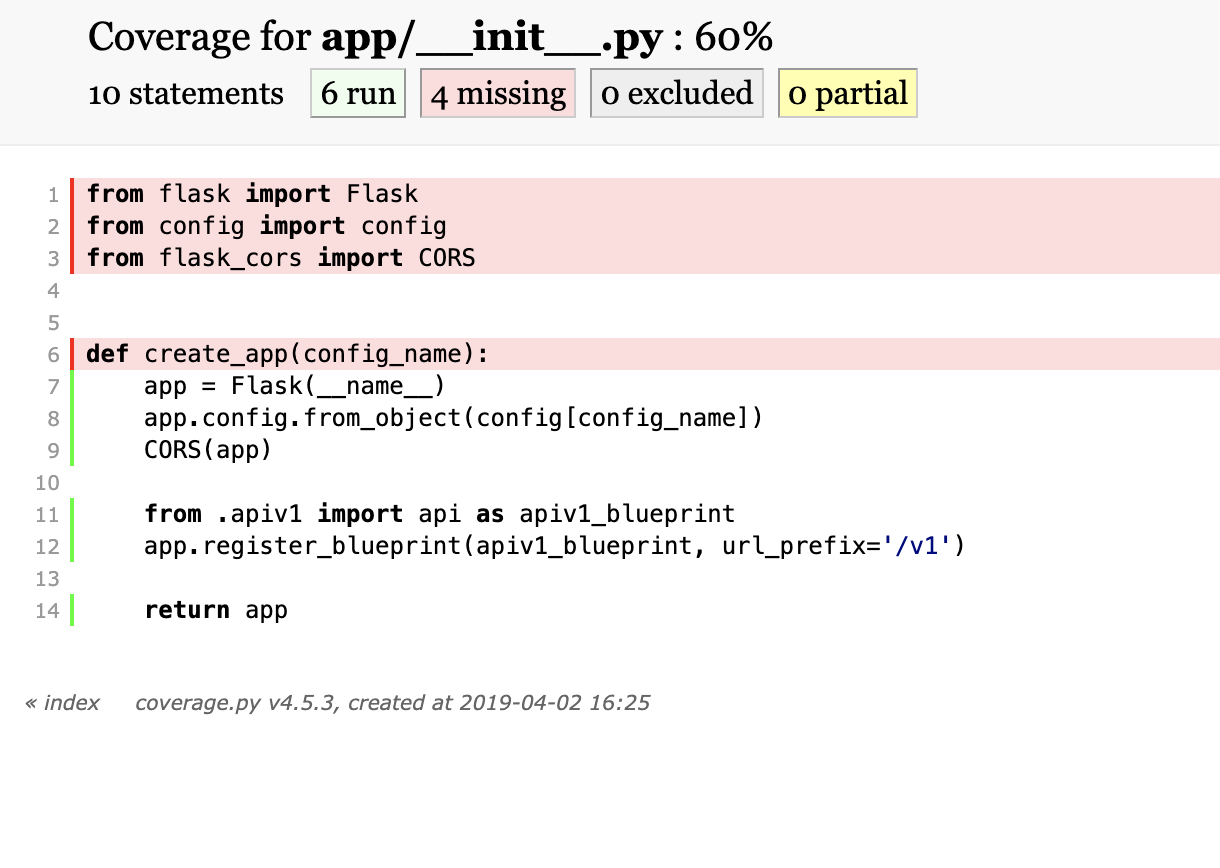This screenshot has width=1220, height=868.
Task: Click the missing line importing Flask
Action: tap(252, 194)
